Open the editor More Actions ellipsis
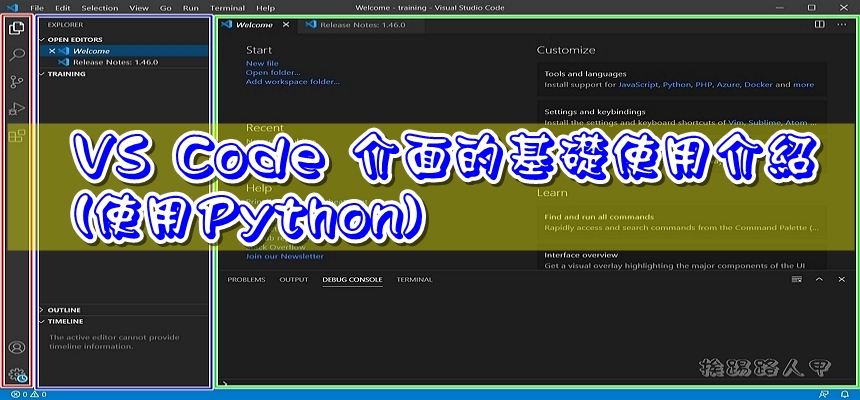860x400 pixels. 841,24
